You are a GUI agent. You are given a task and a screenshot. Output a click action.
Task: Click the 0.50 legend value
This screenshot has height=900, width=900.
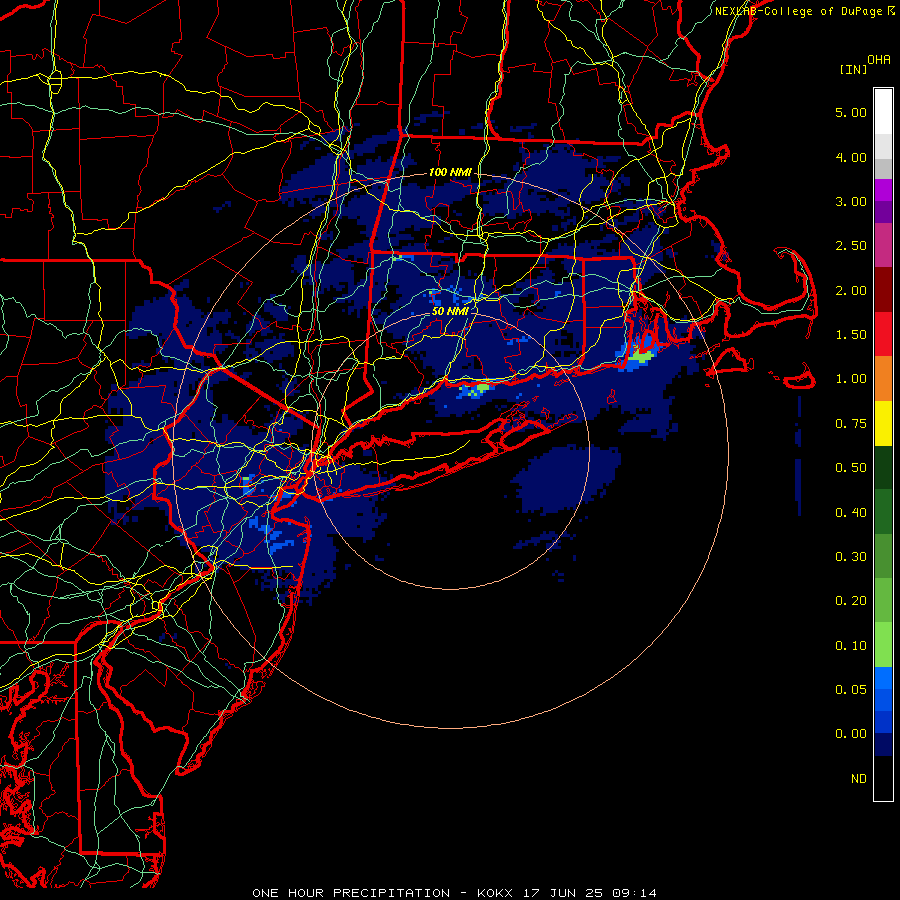851,468
